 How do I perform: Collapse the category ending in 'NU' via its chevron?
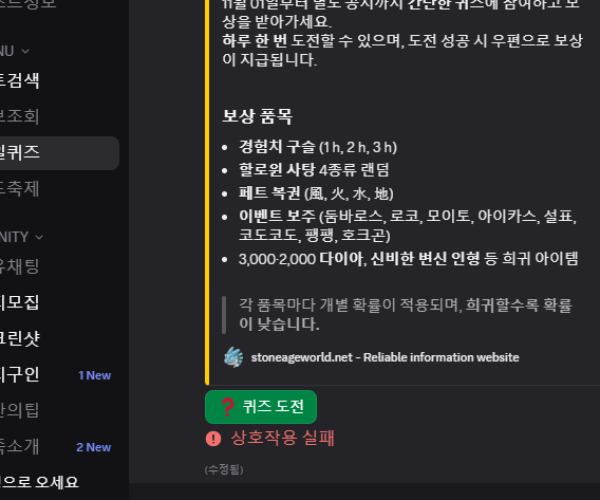tap(25, 51)
